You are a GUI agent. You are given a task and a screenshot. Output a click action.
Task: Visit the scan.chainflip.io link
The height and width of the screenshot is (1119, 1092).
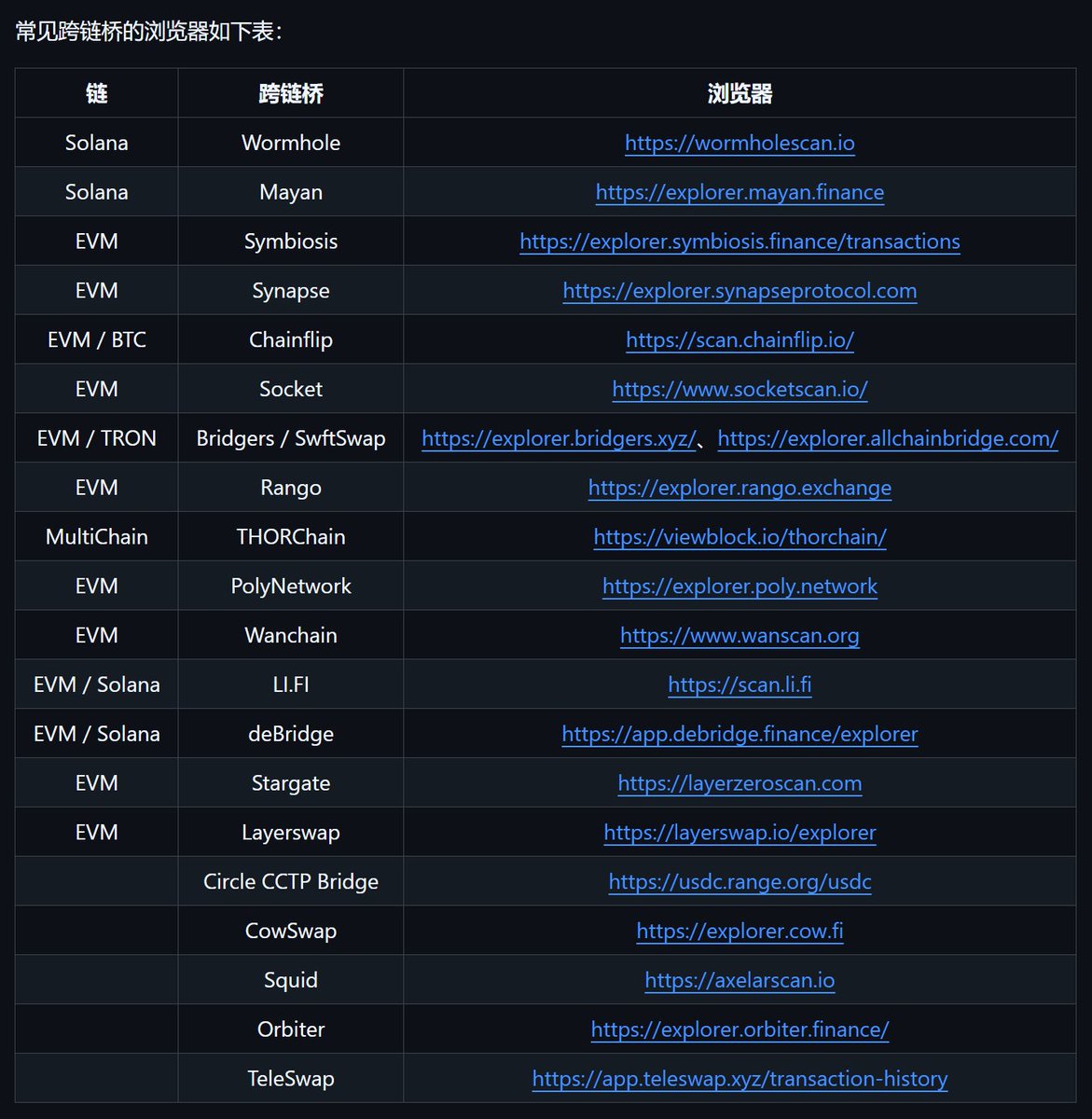pos(740,340)
